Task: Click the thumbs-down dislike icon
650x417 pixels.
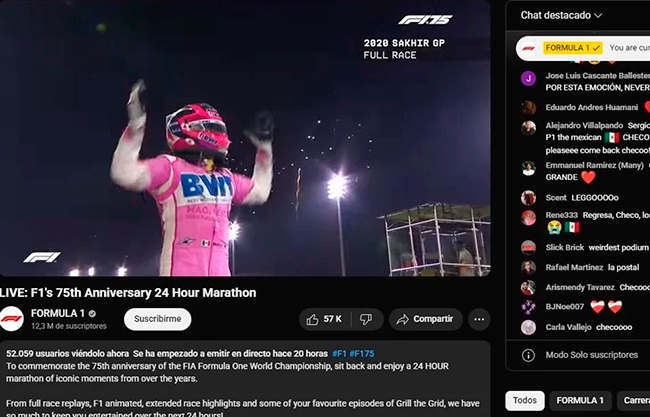Action: pos(366,319)
